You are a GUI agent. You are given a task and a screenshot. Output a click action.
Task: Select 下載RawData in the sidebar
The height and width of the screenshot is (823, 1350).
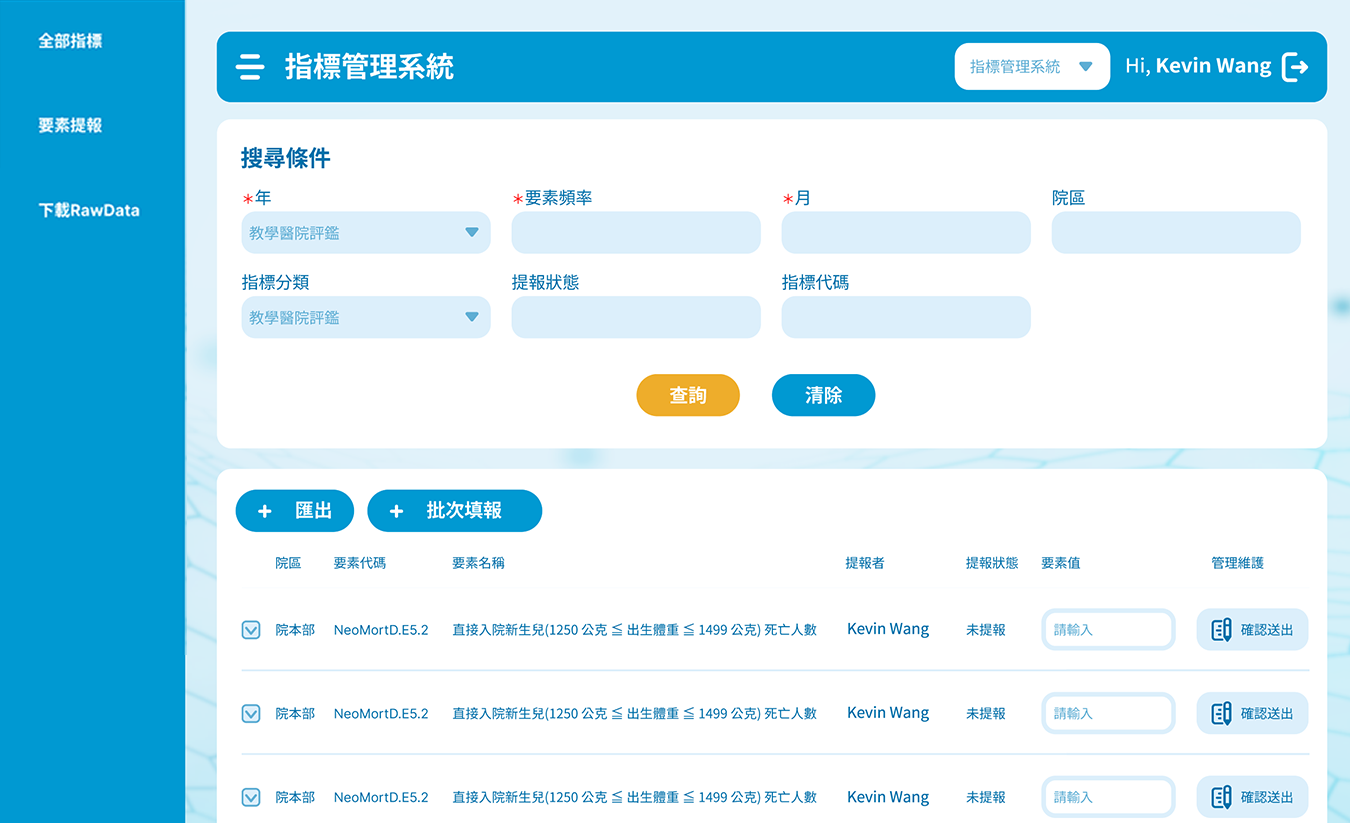89,211
